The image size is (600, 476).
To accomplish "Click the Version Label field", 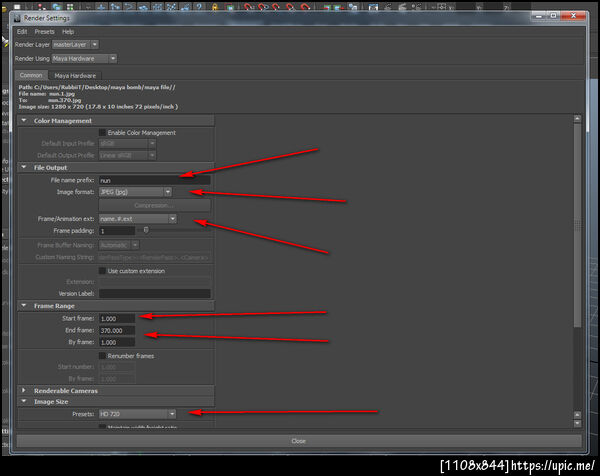I will point(155,293).
